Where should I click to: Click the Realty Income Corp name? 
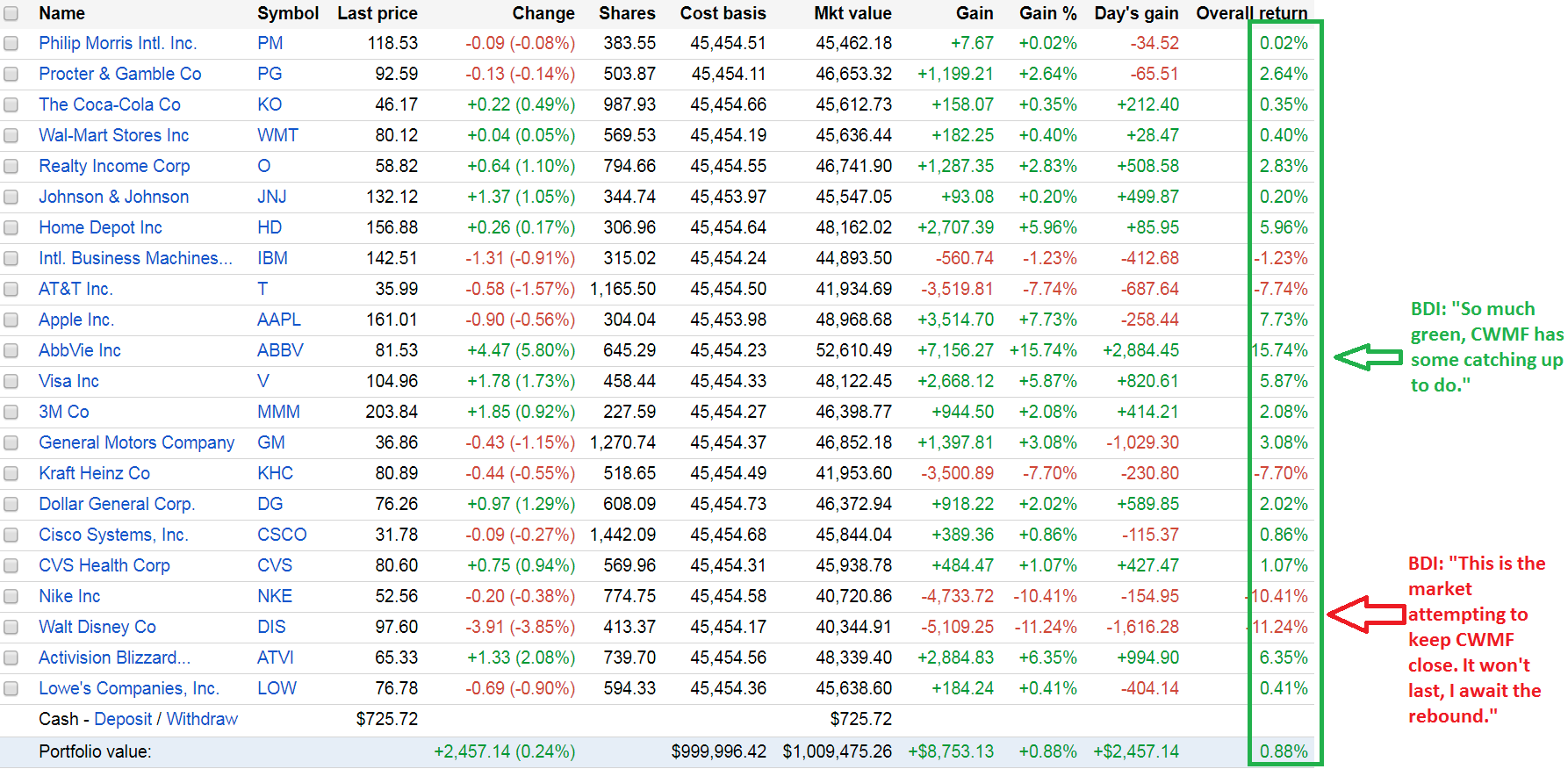click(x=114, y=166)
